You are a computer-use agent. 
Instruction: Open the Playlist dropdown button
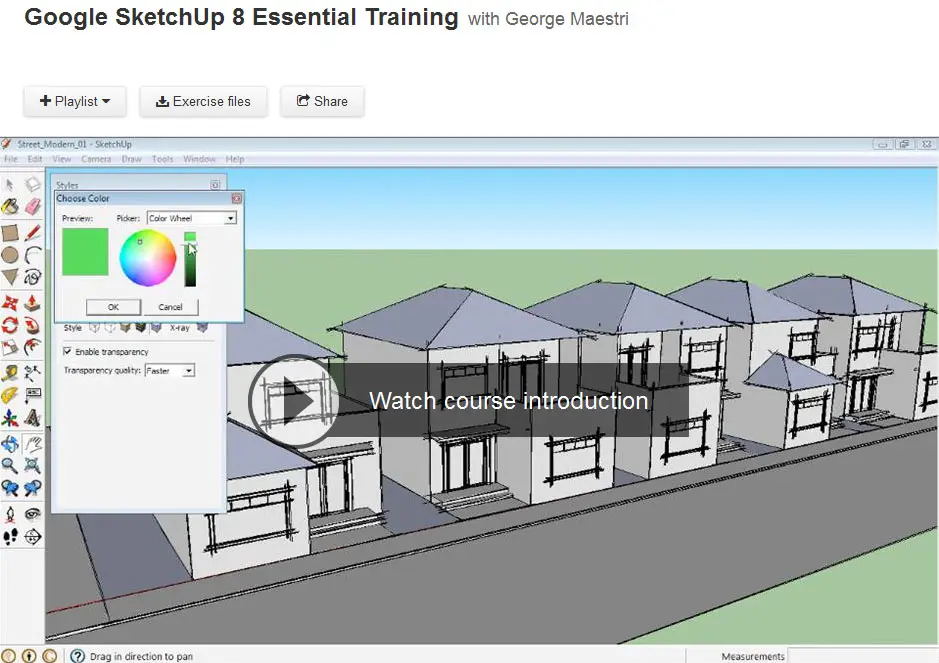[x=75, y=101]
